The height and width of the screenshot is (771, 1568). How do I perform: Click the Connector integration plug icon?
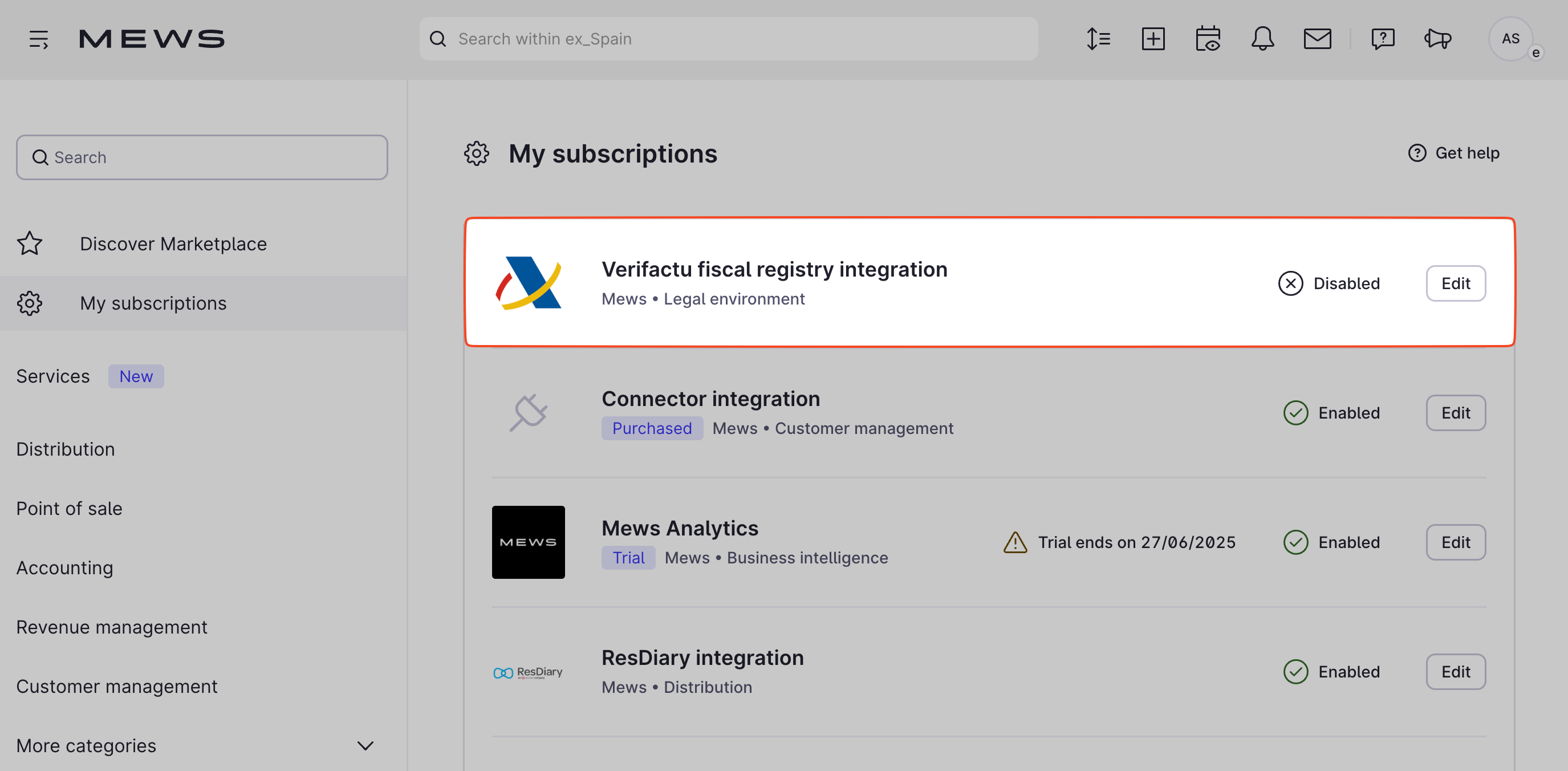pyautogui.click(x=529, y=413)
